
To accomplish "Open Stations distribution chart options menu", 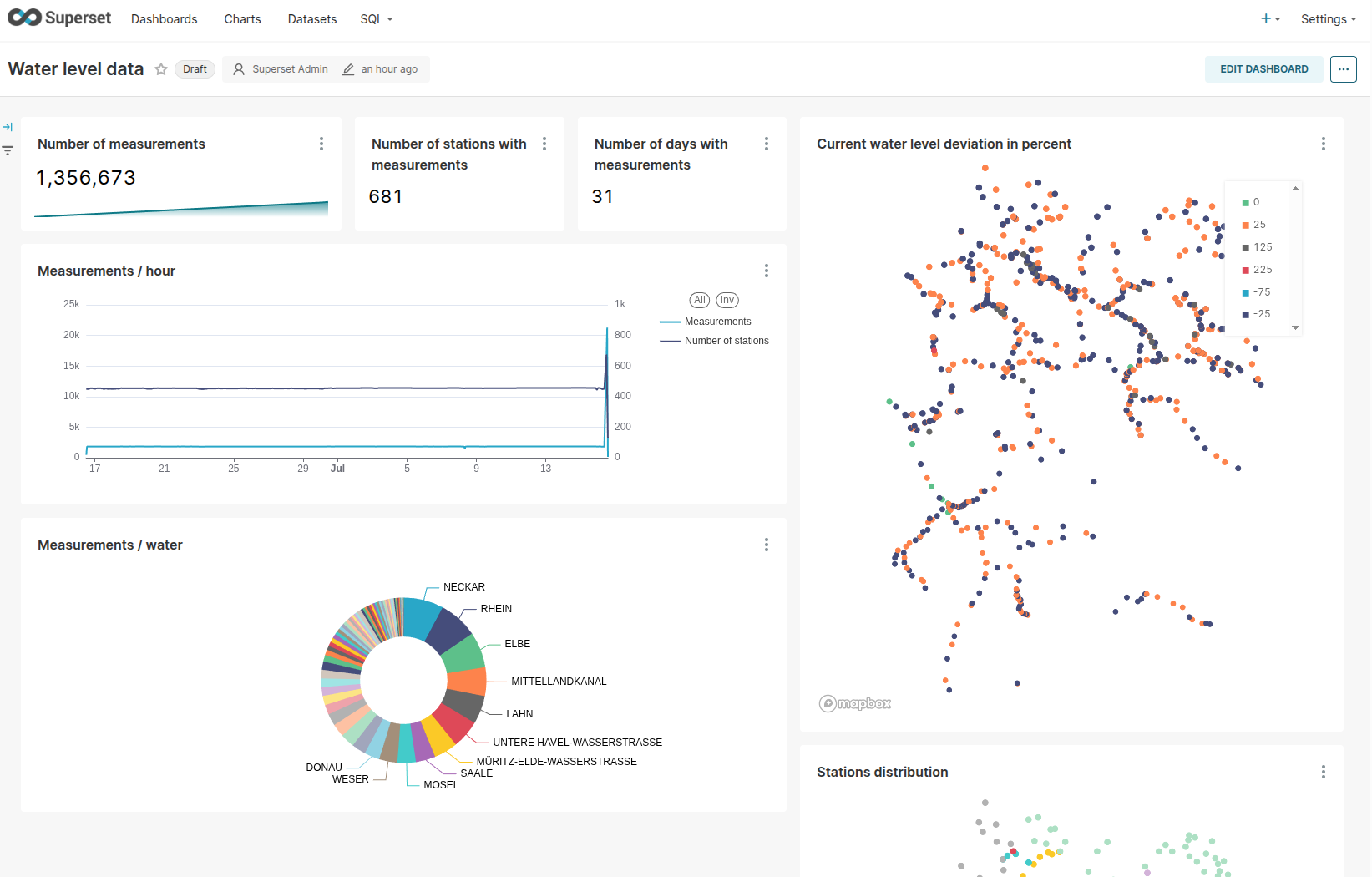I will (x=1323, y=772).
